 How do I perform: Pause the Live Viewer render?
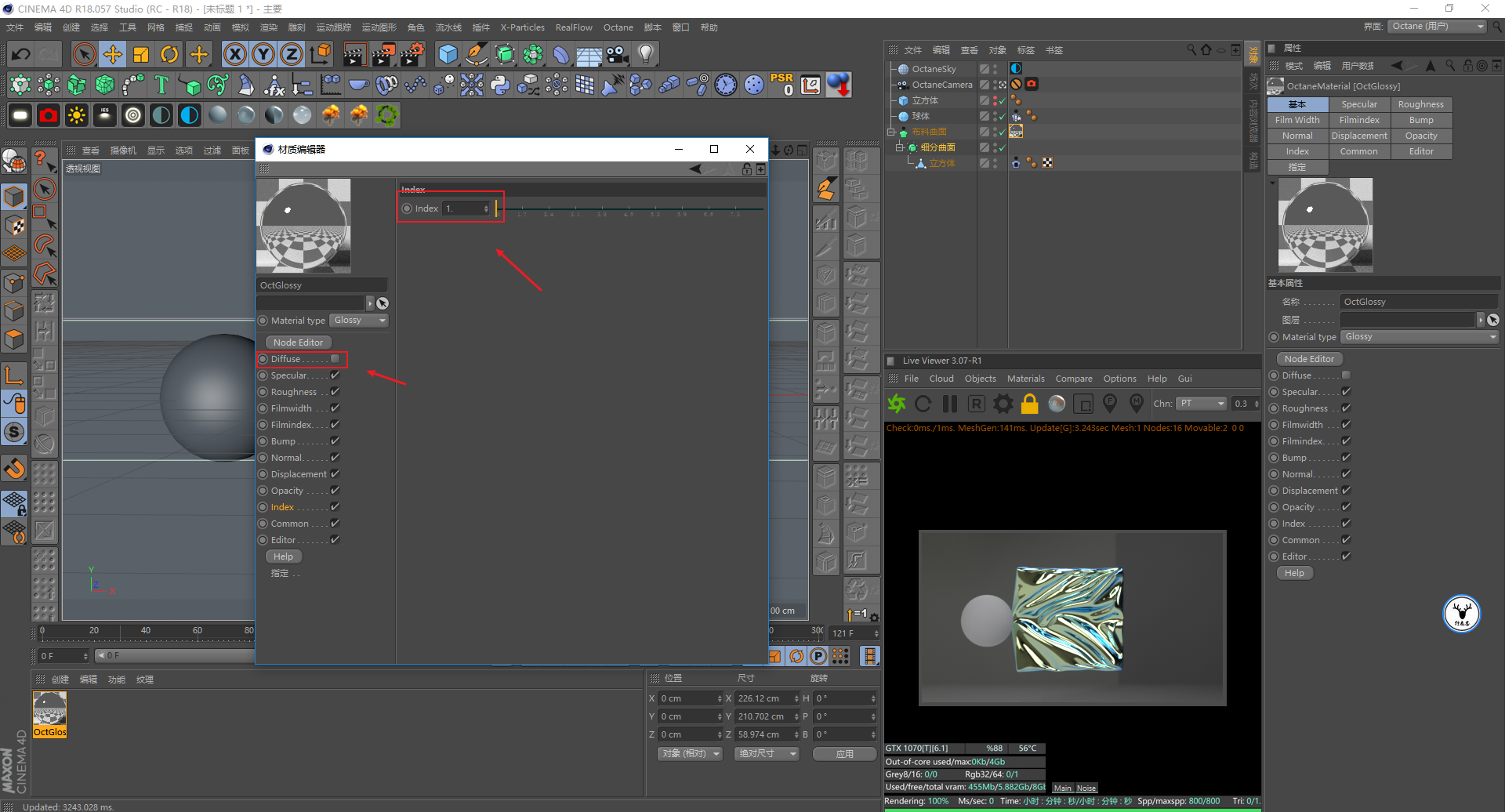pos(950,404)
